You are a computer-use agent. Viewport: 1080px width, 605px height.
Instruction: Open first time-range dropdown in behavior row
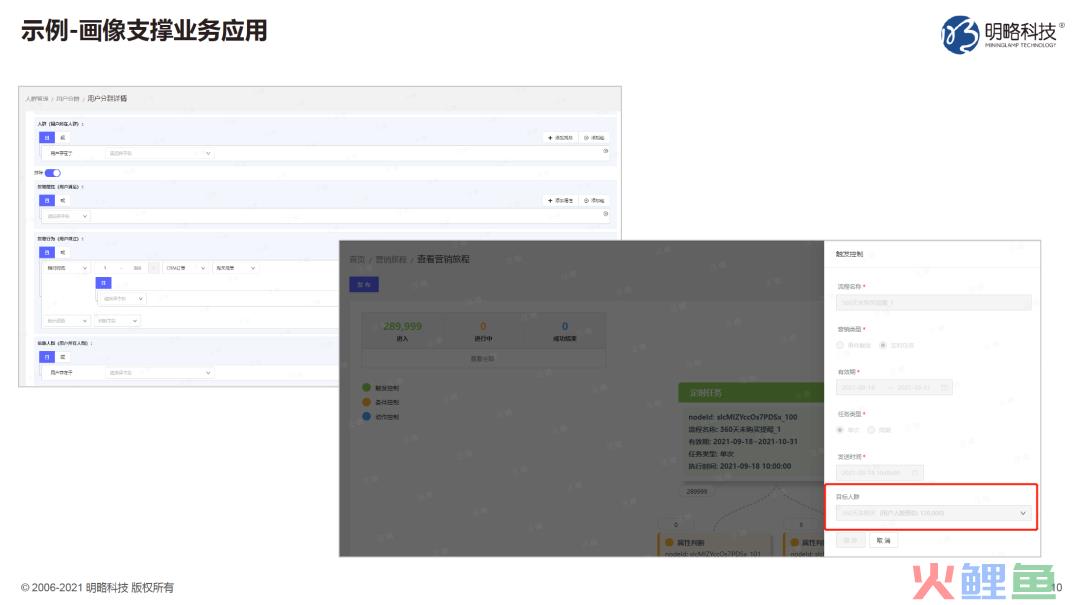(67, 267)
